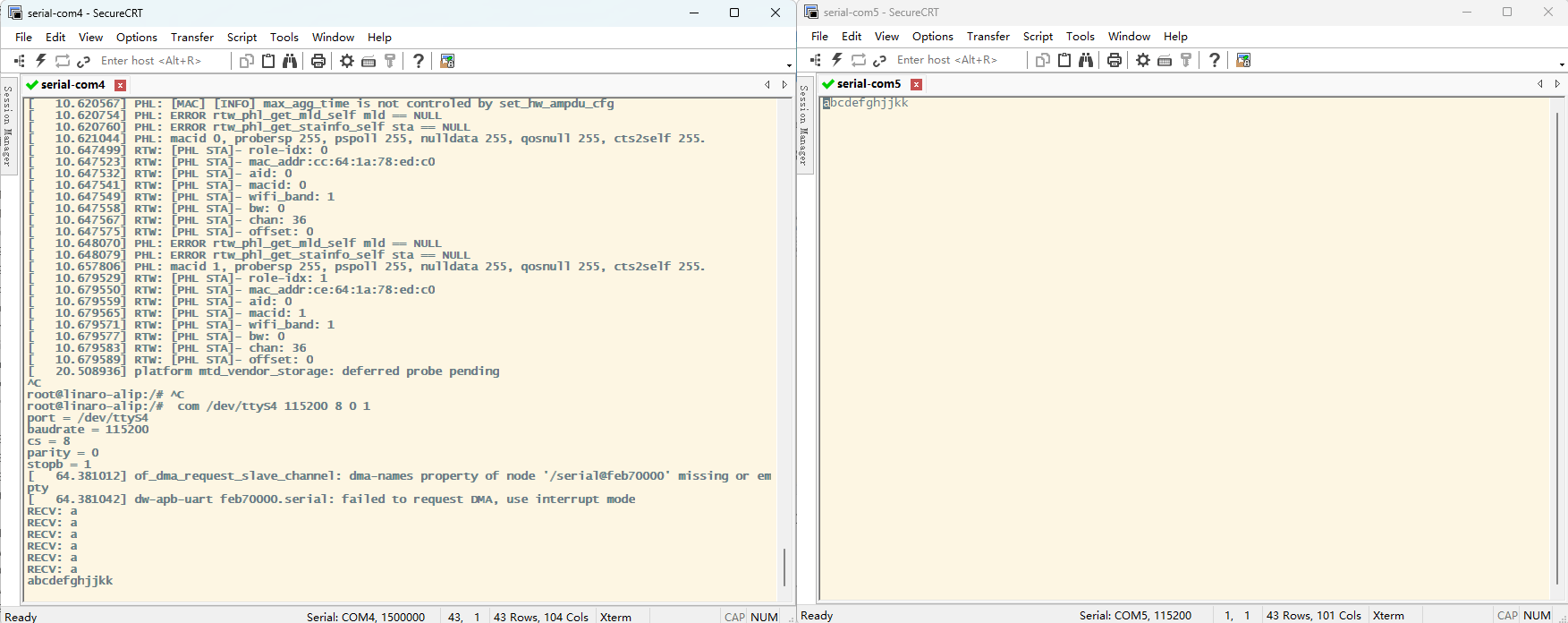Click Reconnect icon in serial-com5 toolbar
Image resolution: width=1568 pixels, height=623 pixels.
[859, 60]
